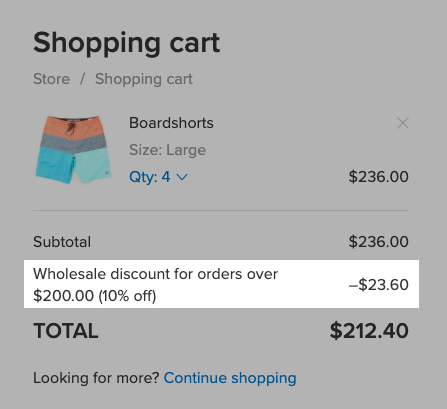
Task: Go to Store in the breadcrumb
Action: 52,79
